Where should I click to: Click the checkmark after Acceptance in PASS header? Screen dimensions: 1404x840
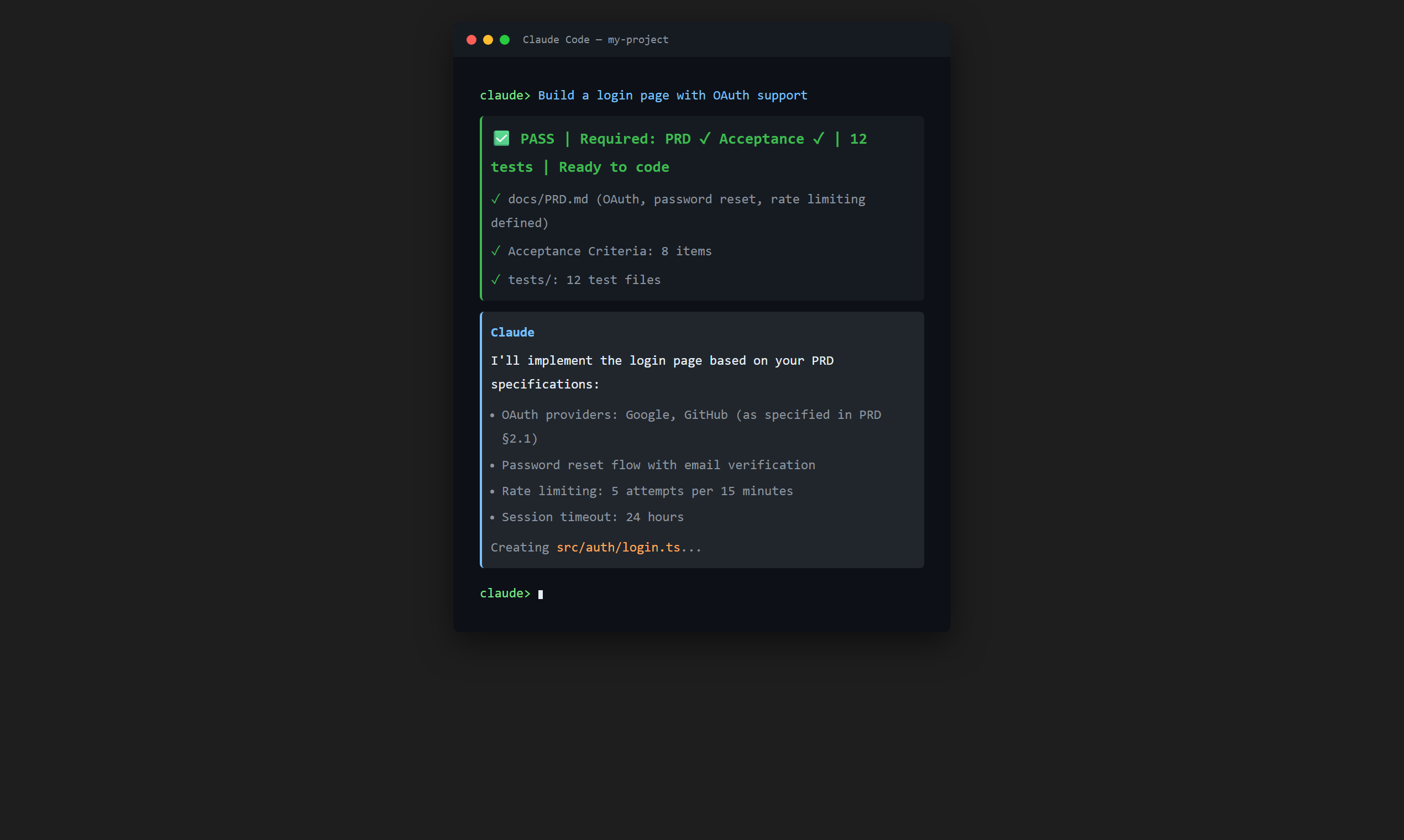819,139
